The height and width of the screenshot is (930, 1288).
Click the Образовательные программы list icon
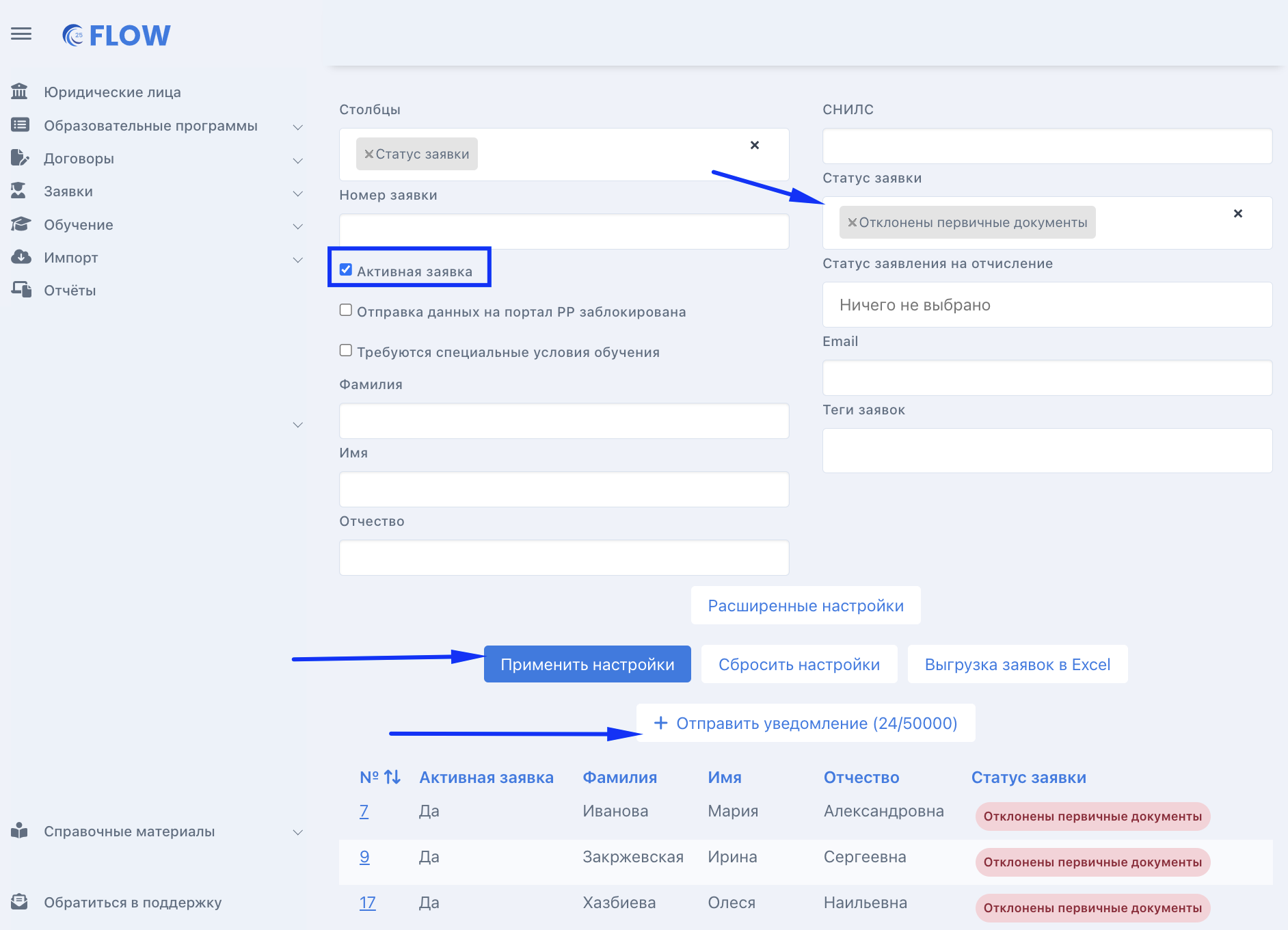coord(20,125)
